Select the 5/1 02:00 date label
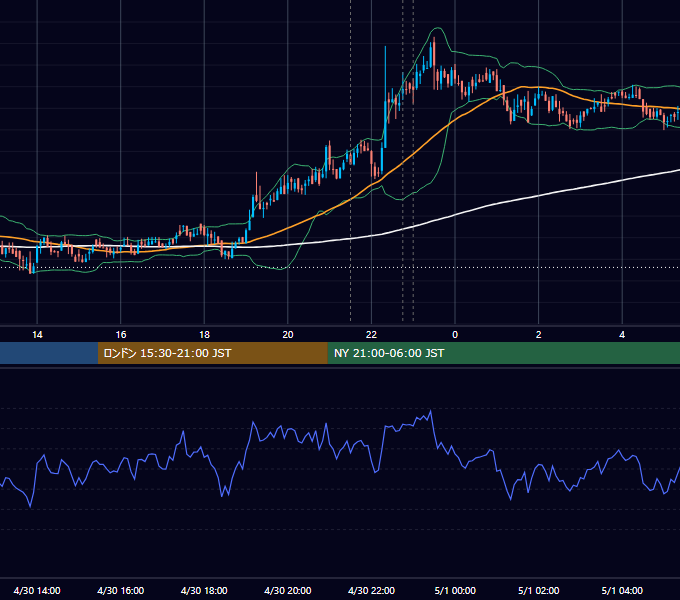This screenshot has width=680, height=600. [539, 590]
